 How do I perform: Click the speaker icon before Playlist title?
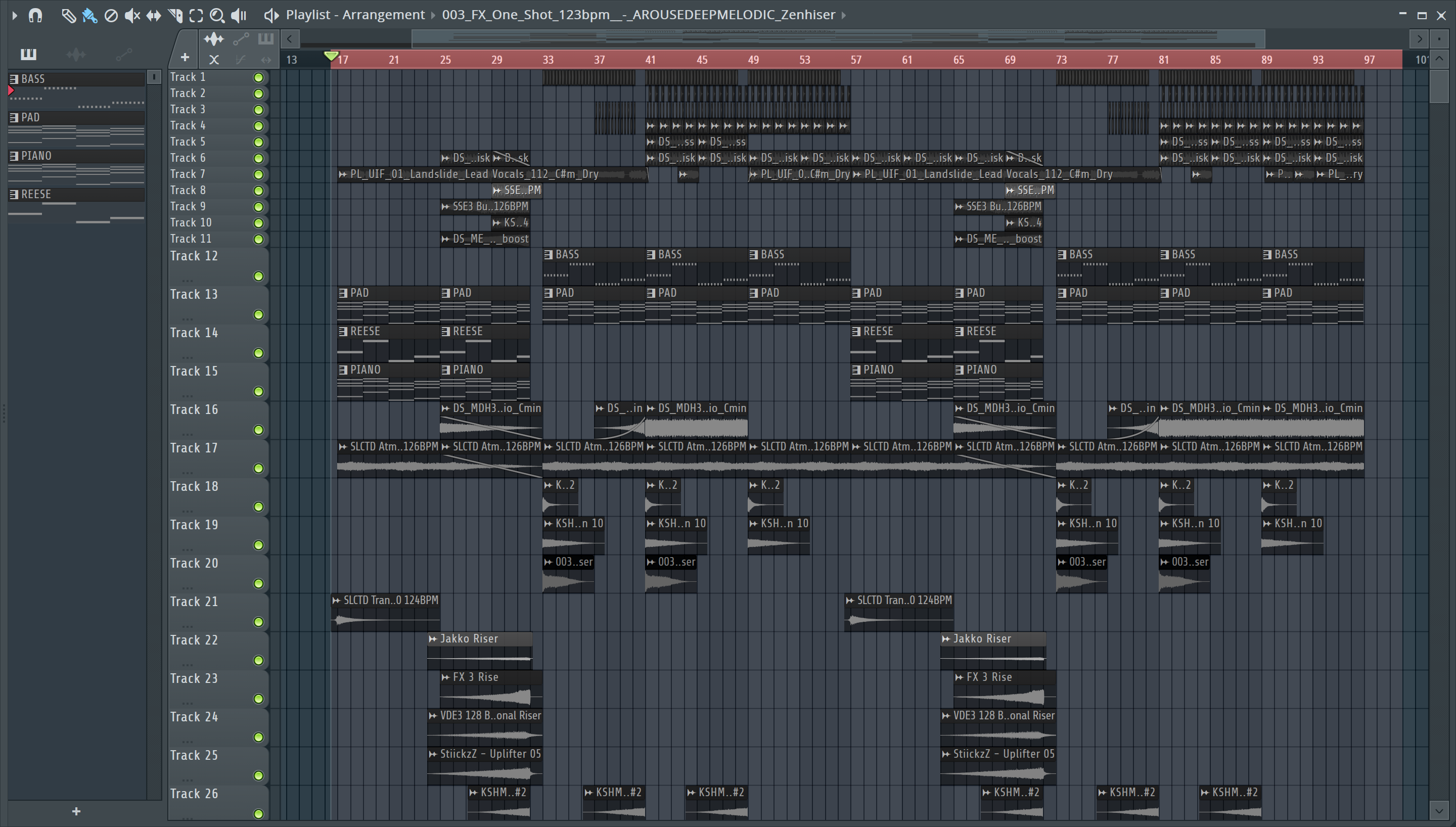coord(271,15)
